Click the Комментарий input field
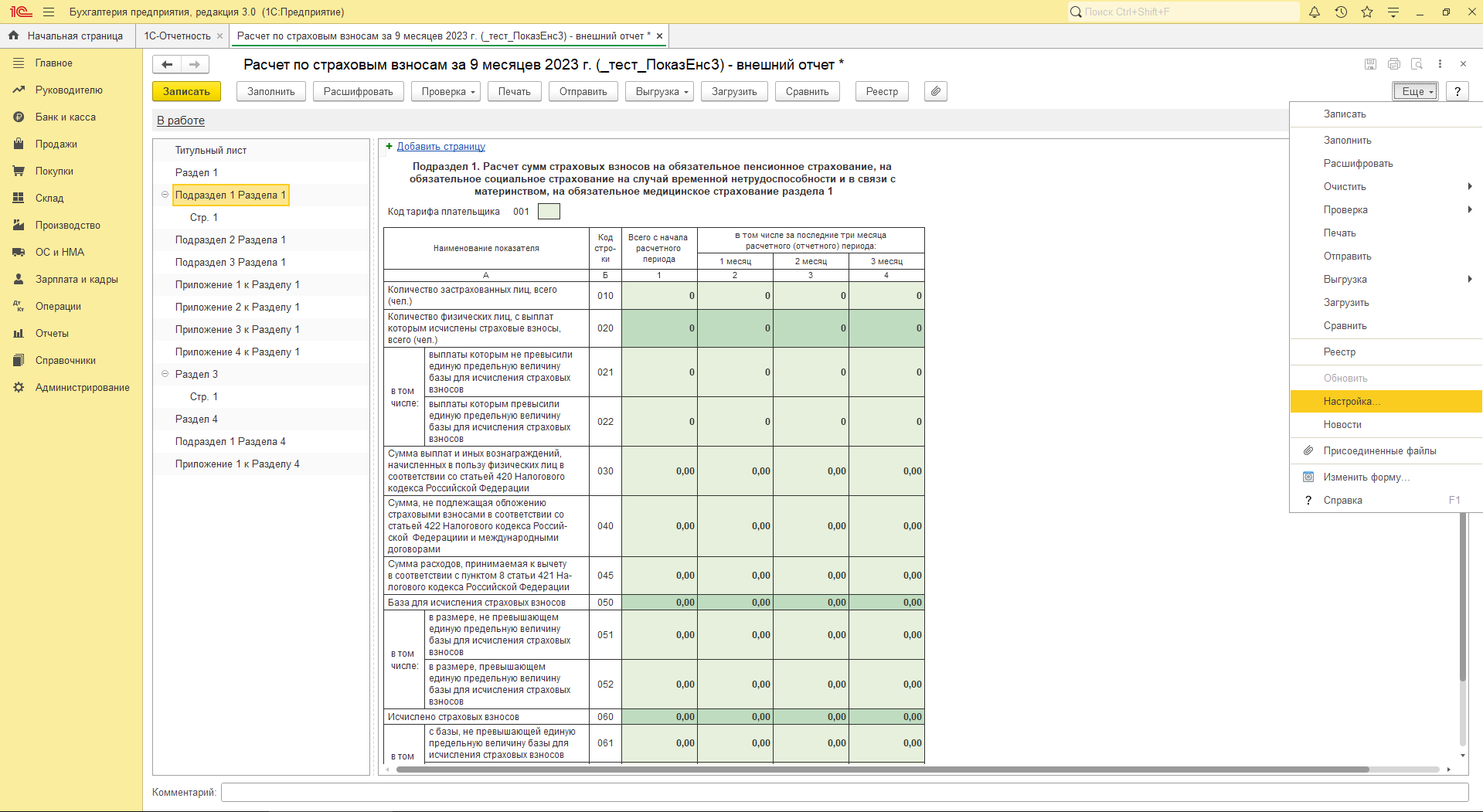 (x=845, y=792)
